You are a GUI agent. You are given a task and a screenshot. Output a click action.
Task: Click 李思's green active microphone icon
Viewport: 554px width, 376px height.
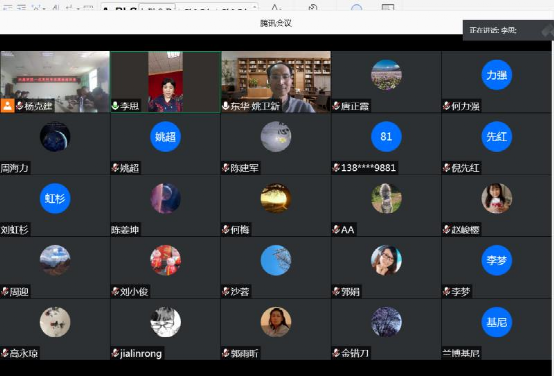click(x=115, y=106)
